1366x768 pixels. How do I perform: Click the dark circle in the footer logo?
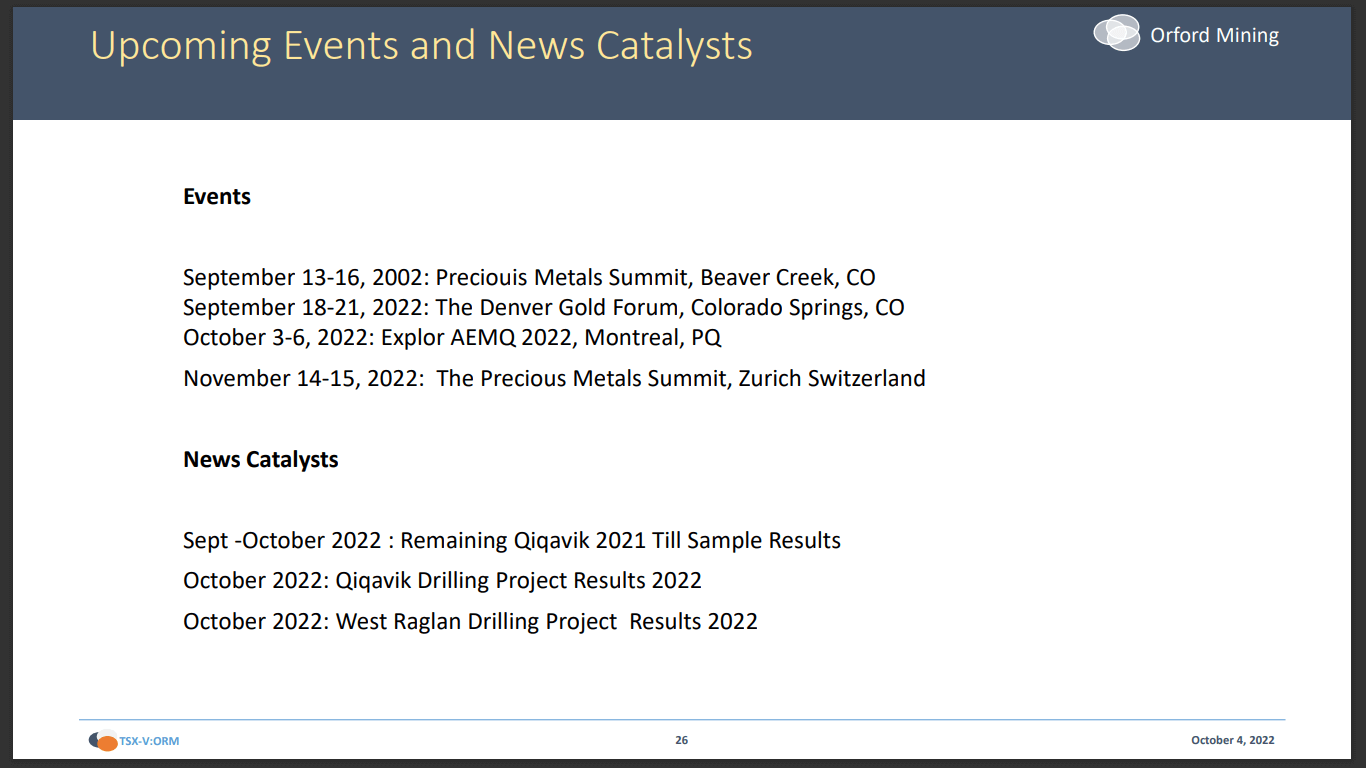(x=95, y=741)
